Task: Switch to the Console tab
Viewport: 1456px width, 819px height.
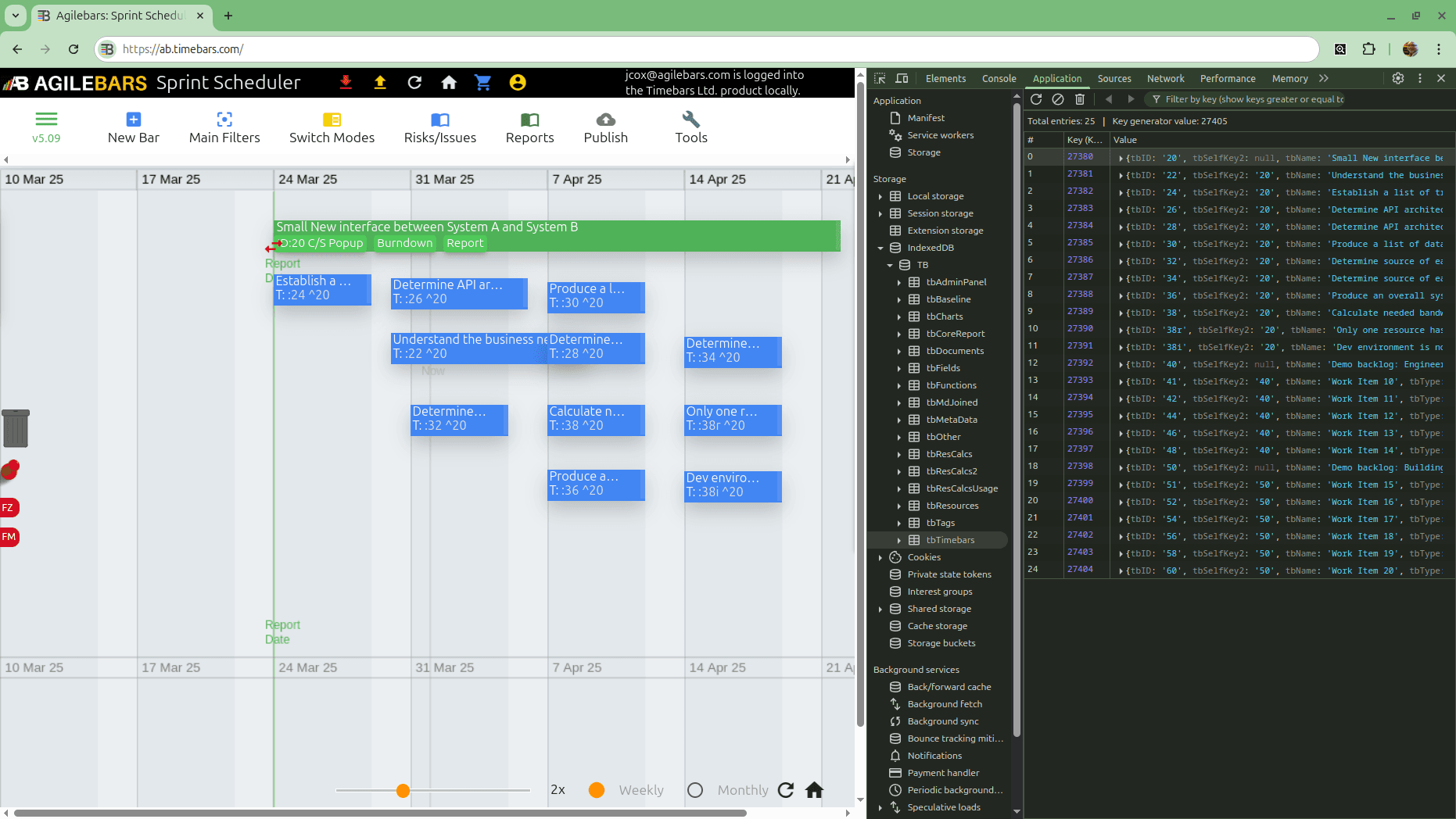Action: [x=999, y=78]
